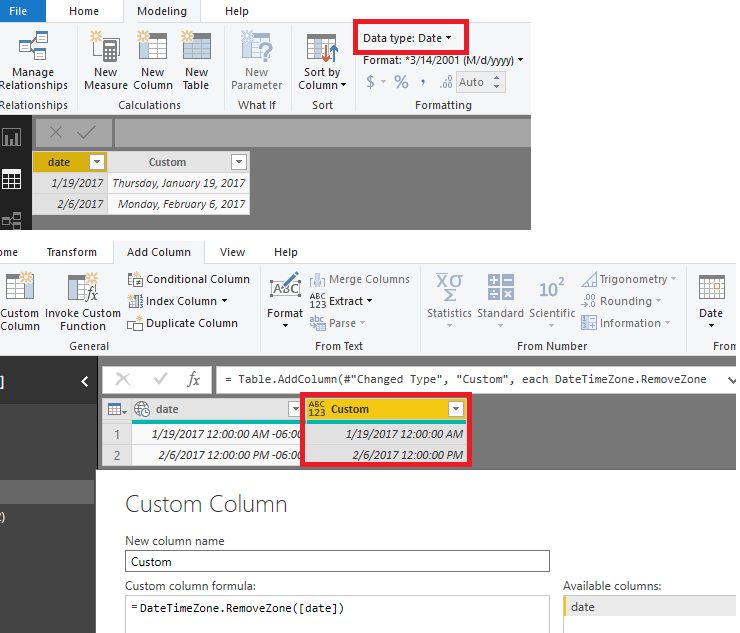Expand the Query Editor formula bar
This screenshot has height=633, width=740.
click(731, 380)
